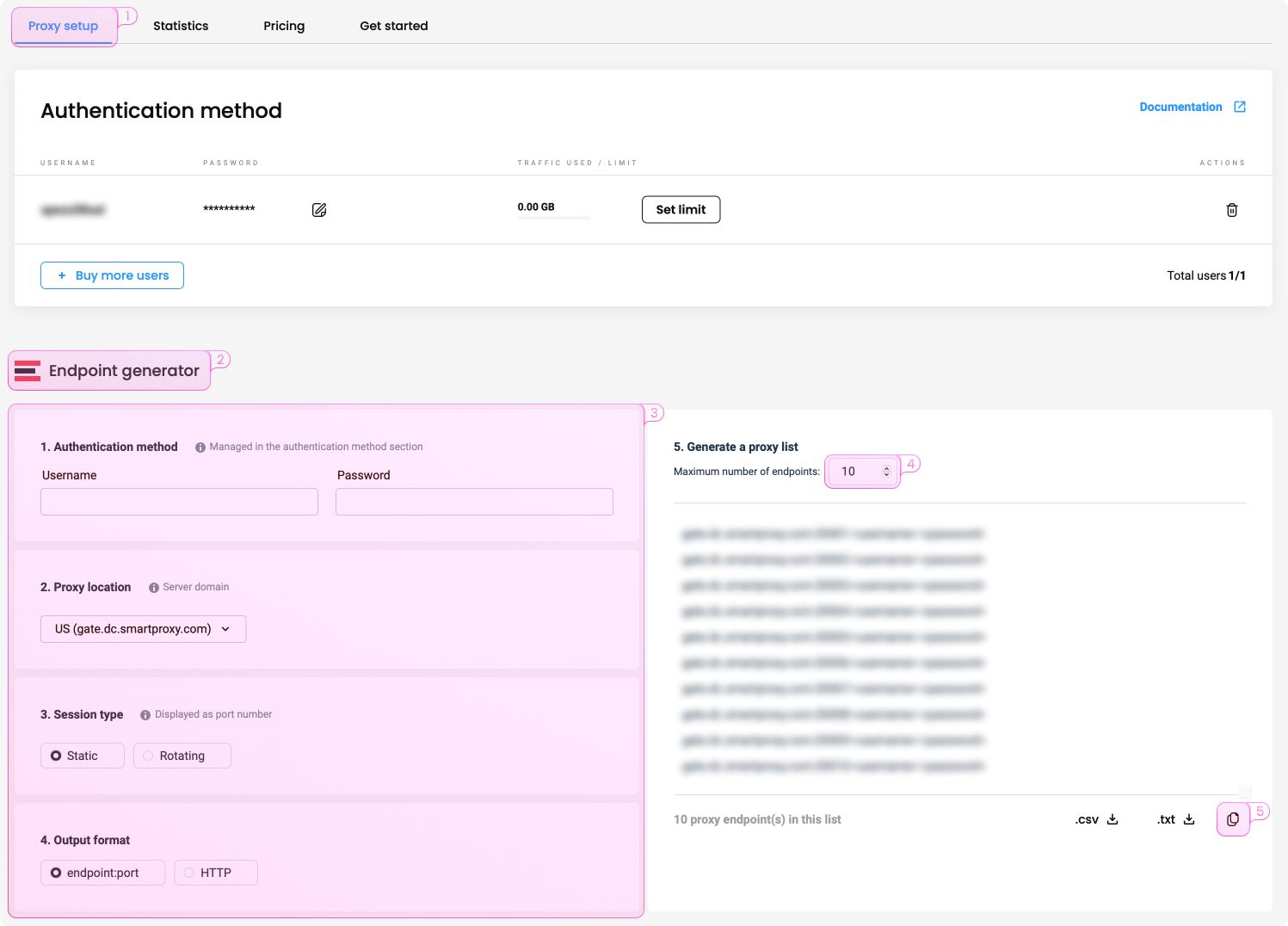Screen dimensions: 1288x926
Task: Choose endpoint:port output format
Action: (102, 873)
